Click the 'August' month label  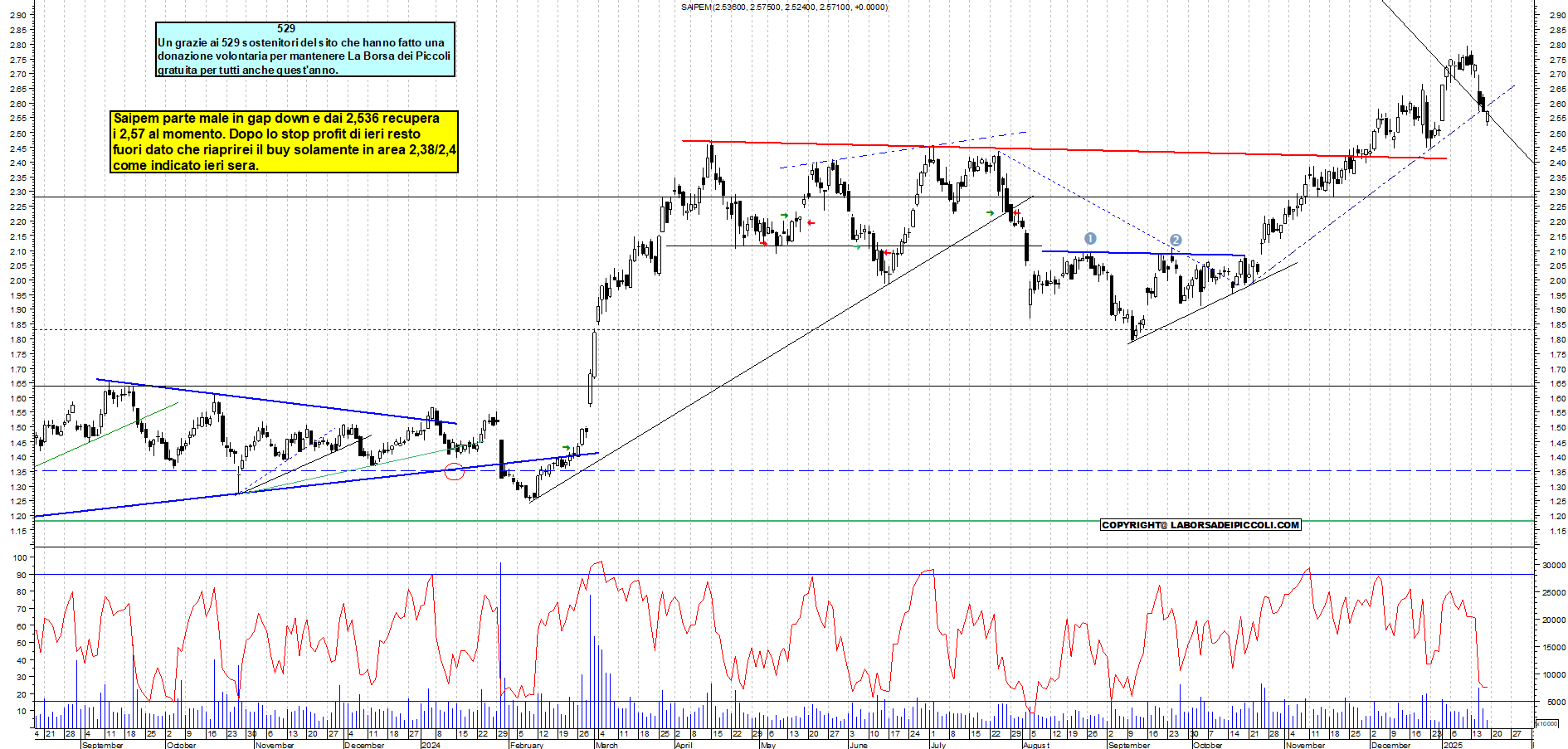(x=1036, y=745)
